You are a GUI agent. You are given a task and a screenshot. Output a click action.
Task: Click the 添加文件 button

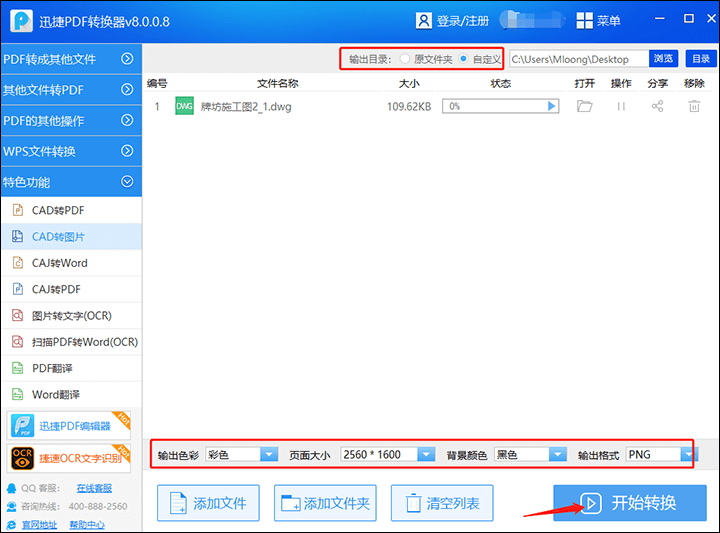208,503
